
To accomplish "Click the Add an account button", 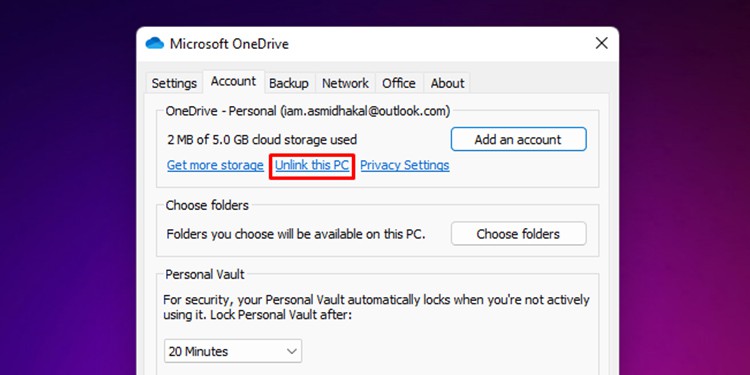I will tap(518, 139).
